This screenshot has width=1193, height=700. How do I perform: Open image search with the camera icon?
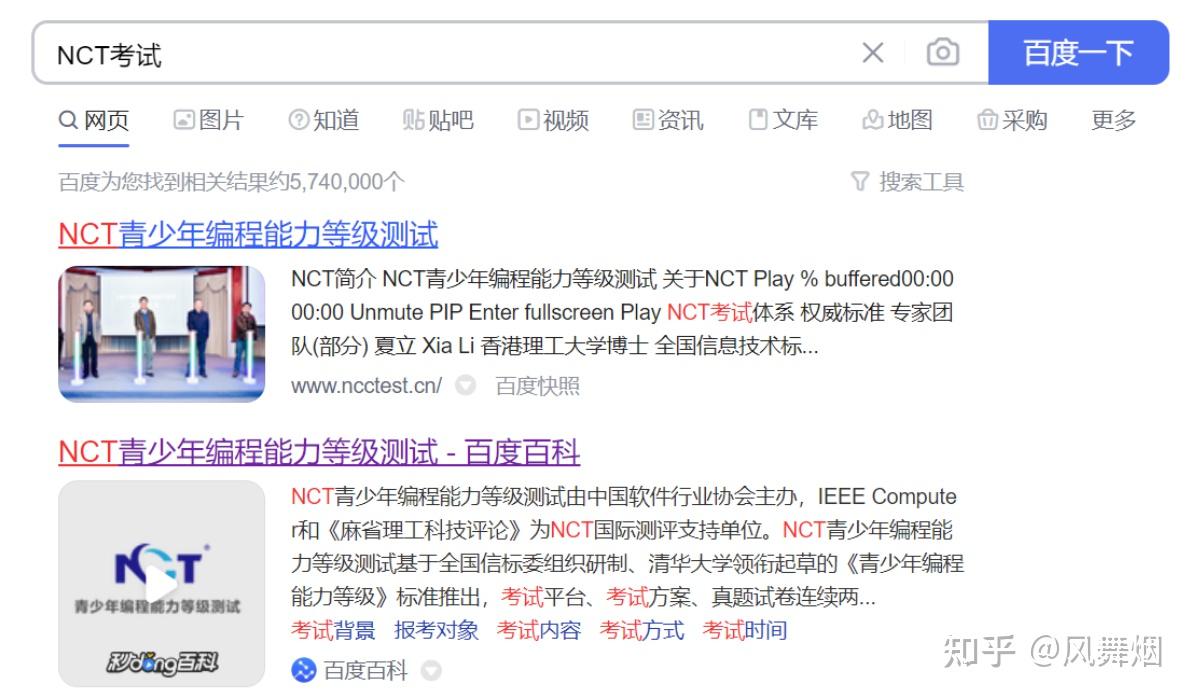pyautogui.click(x=941, y=52)
